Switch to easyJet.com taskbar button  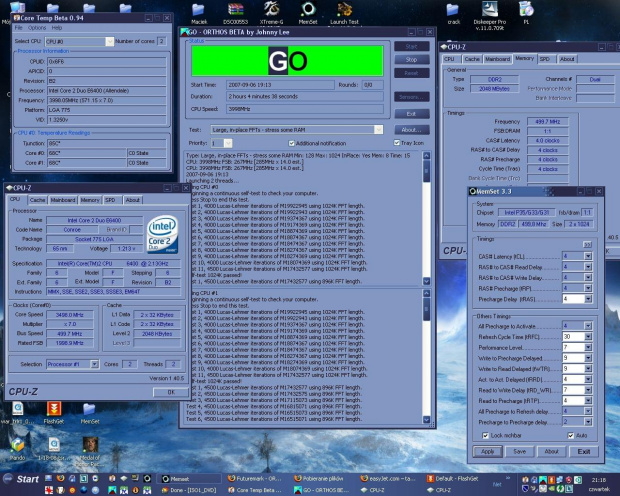click(x=388, y=479)
